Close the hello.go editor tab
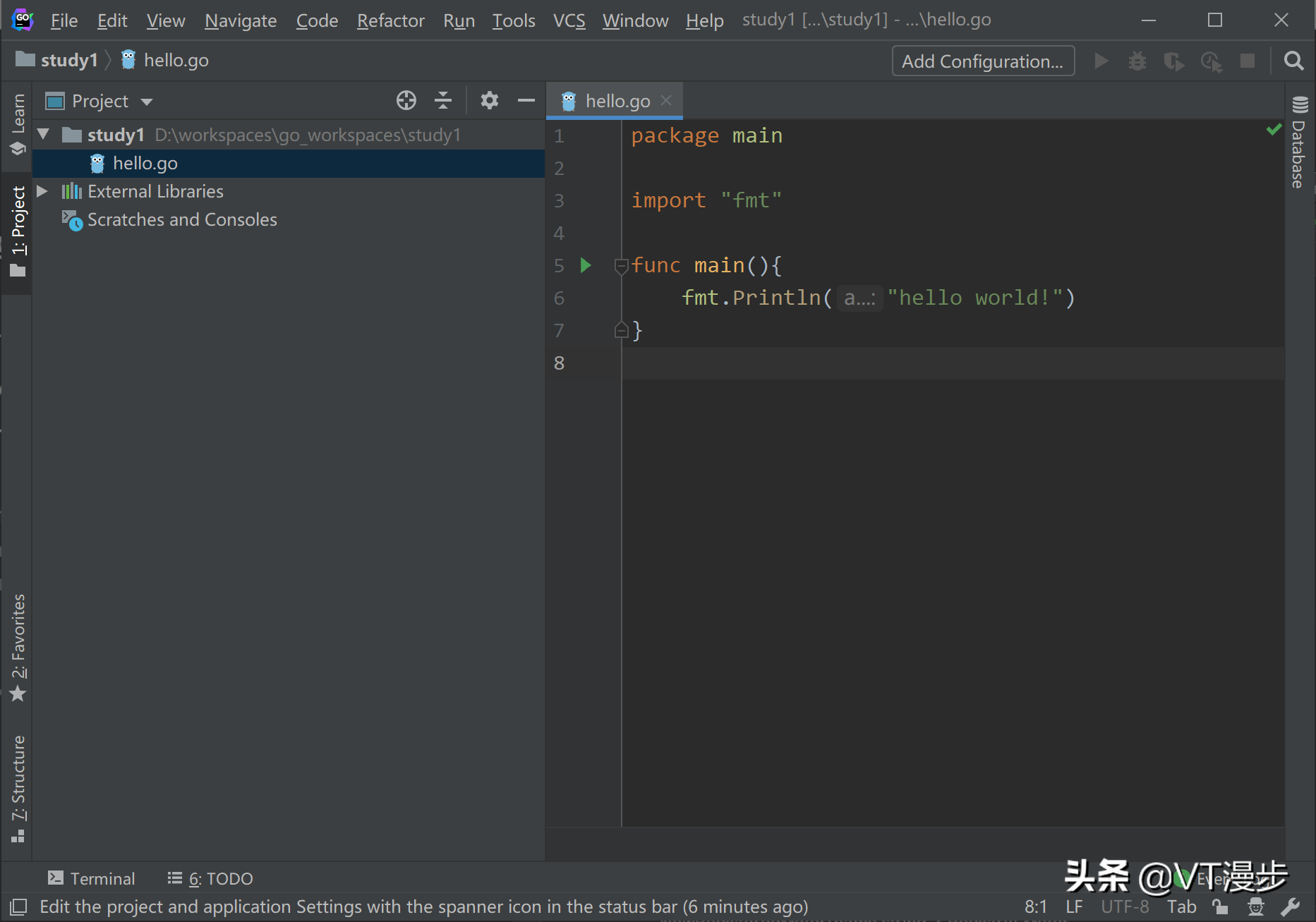The height and width of the screenshot is (922, 1316). (666, 100)
